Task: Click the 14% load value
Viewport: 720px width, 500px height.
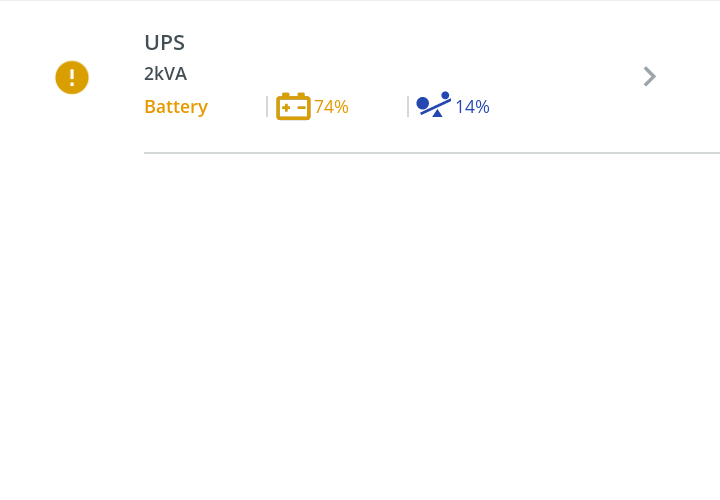Action: point(472,107)
